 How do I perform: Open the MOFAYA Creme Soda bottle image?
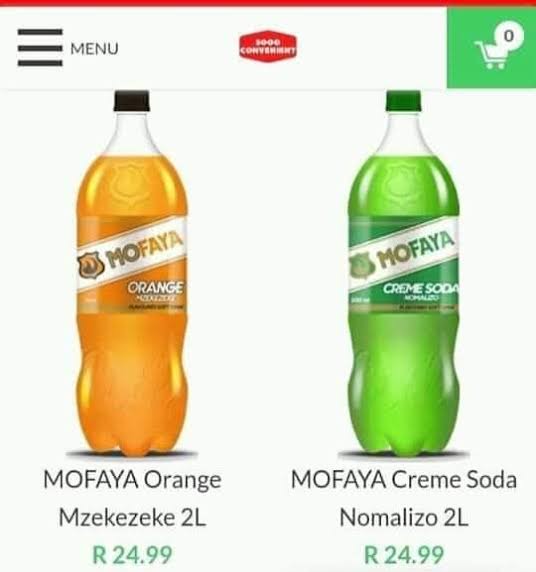404,274
